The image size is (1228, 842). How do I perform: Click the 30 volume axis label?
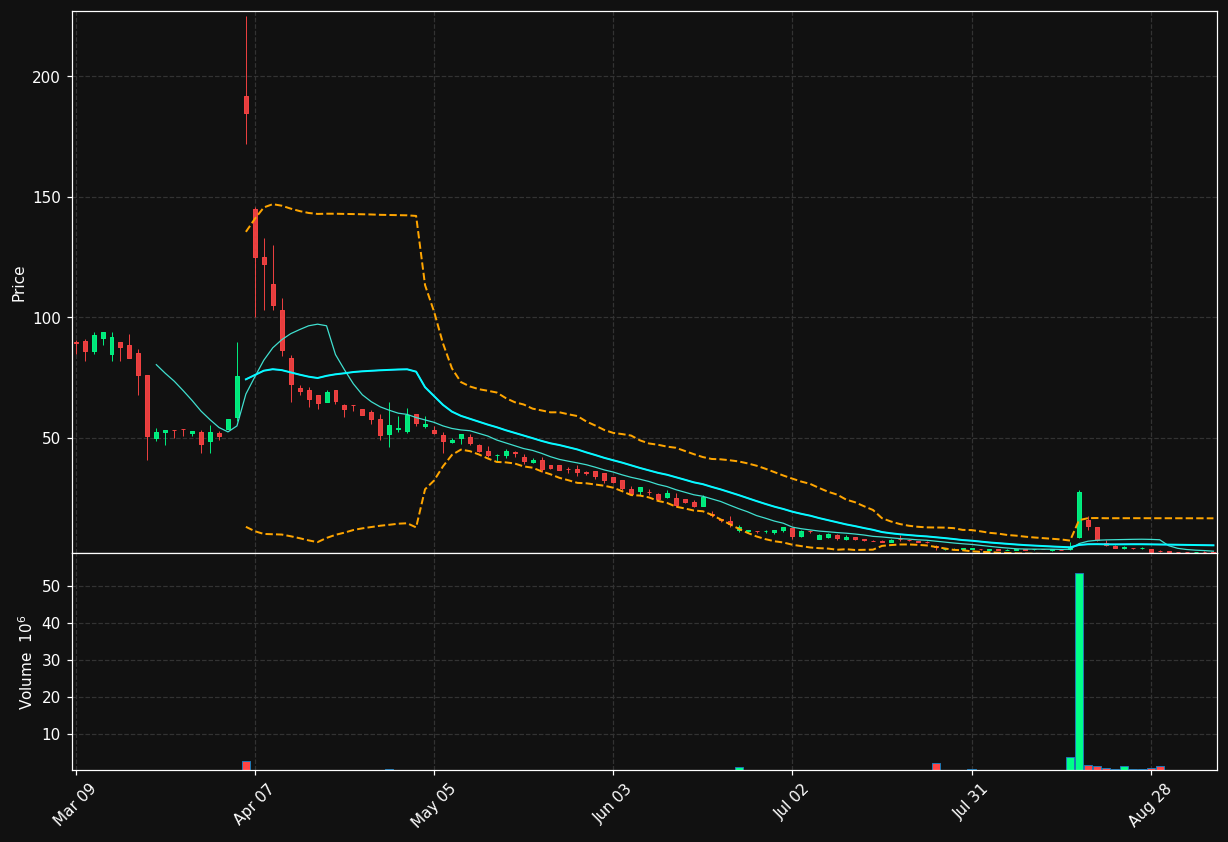52,660
